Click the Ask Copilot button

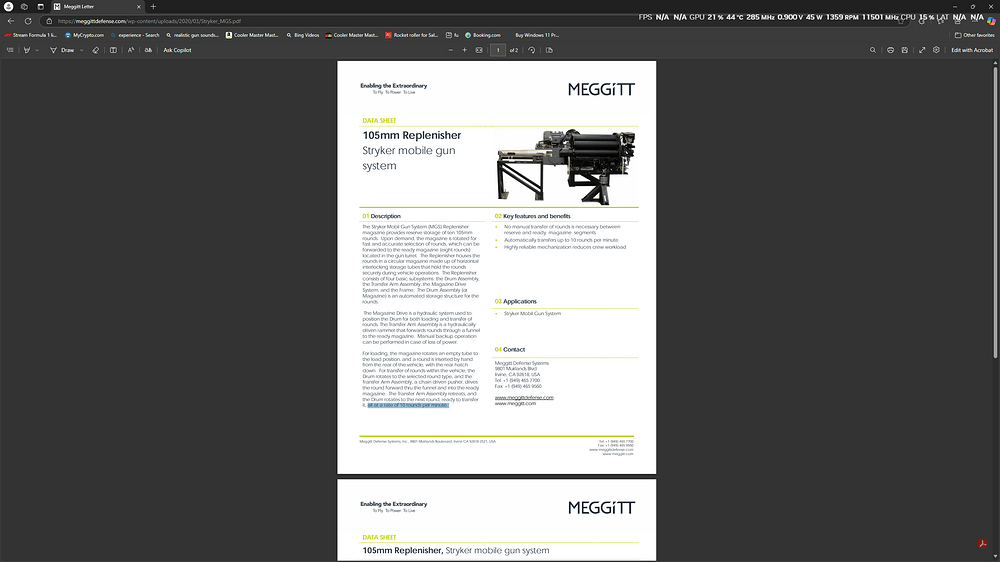point(179,49)
